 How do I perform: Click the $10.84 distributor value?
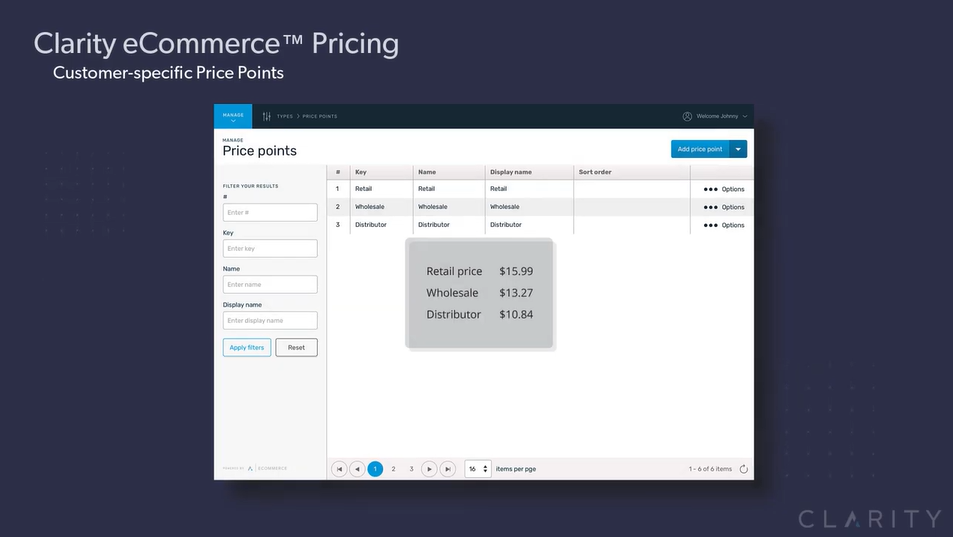click(516, 315)
